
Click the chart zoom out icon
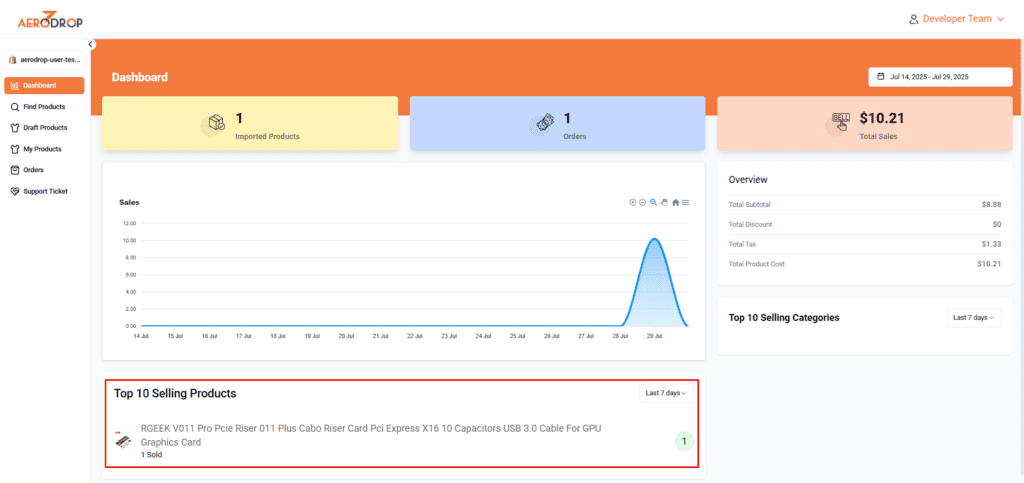643,202
